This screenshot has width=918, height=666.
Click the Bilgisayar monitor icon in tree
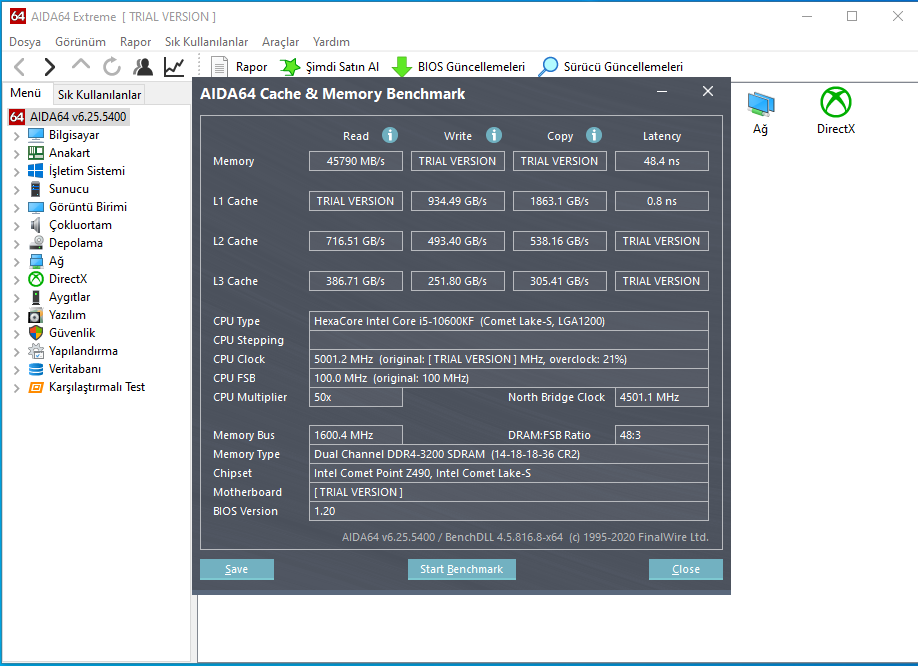[x=36, y=135]
